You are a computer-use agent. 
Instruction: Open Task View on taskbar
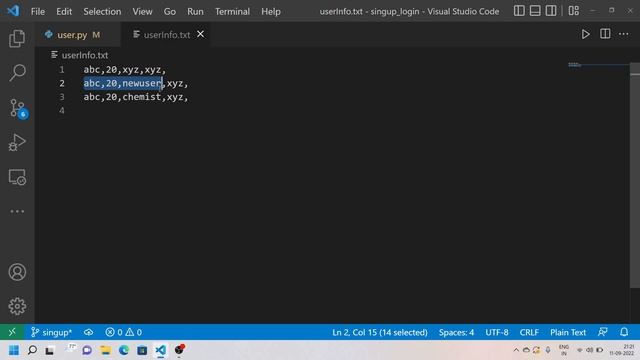pos(50,350)
